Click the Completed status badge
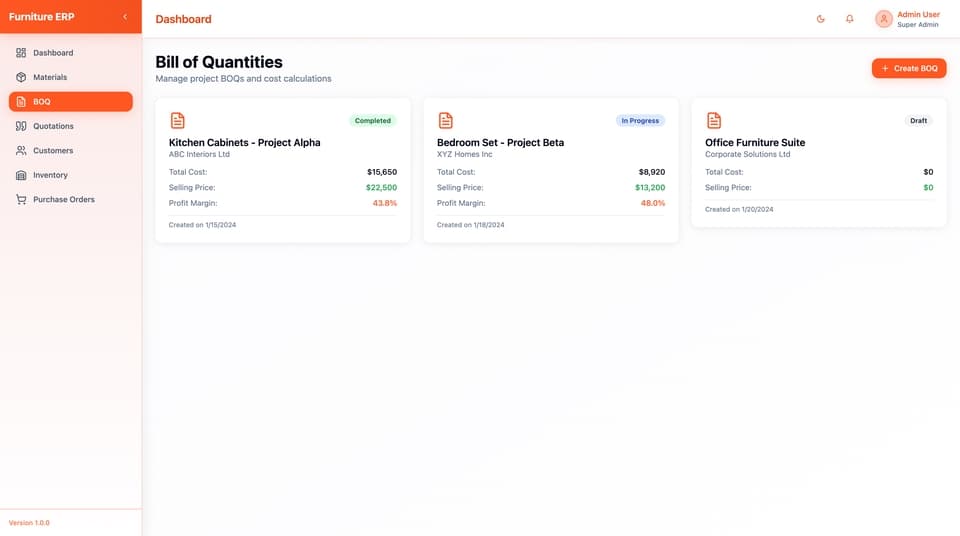The image size is (960, 536). point(373,121)
